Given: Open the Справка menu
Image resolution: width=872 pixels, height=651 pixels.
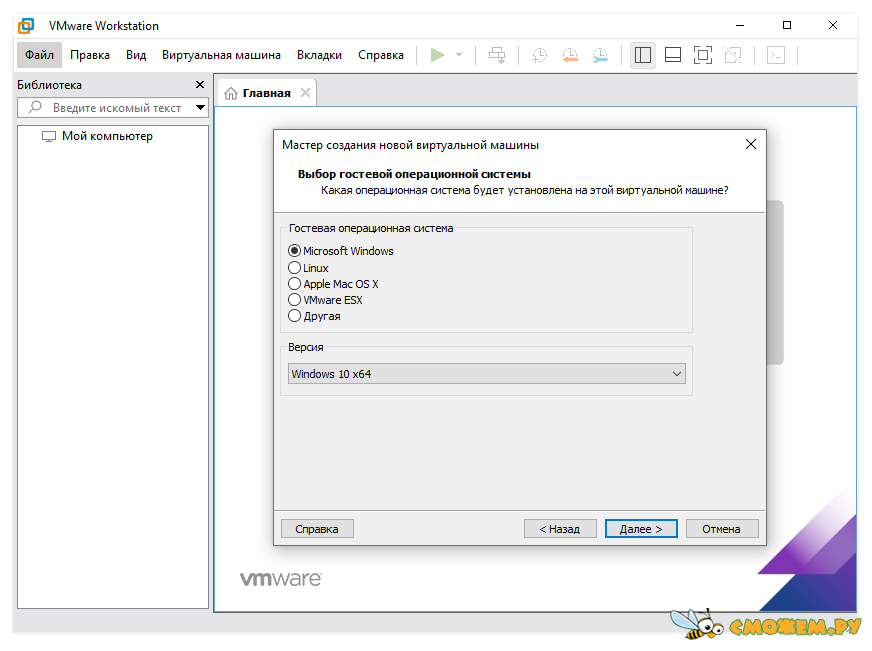Looking at the screenshot, I should pos(381,55).
